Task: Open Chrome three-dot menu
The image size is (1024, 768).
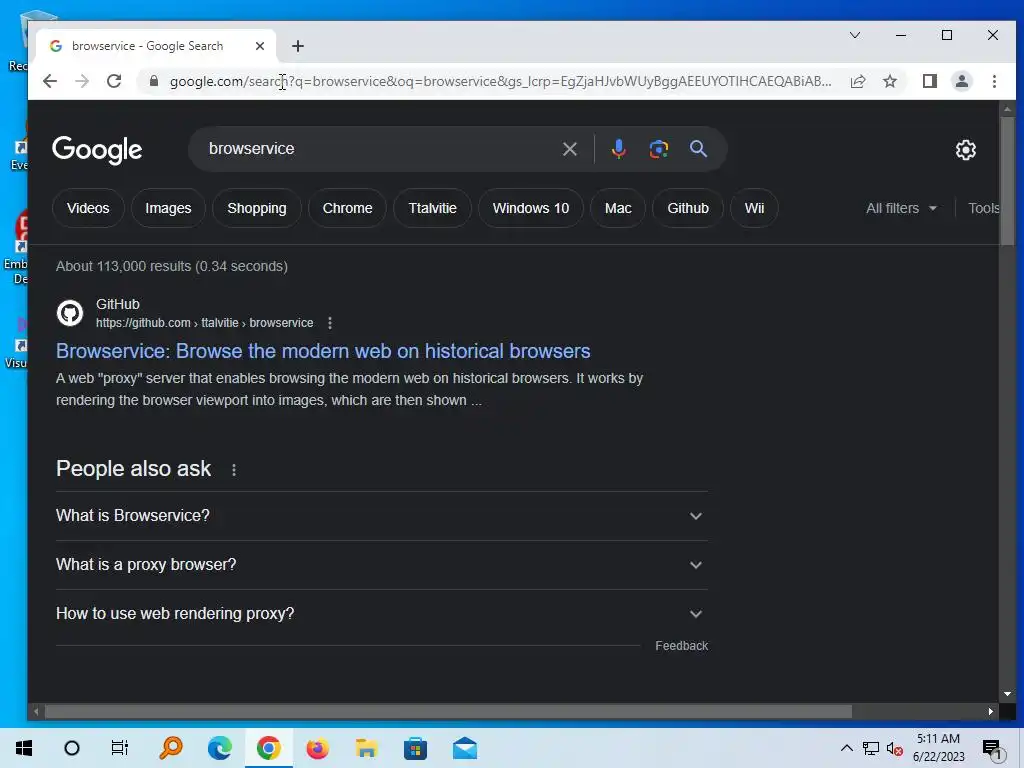Action: coord(994,81)
